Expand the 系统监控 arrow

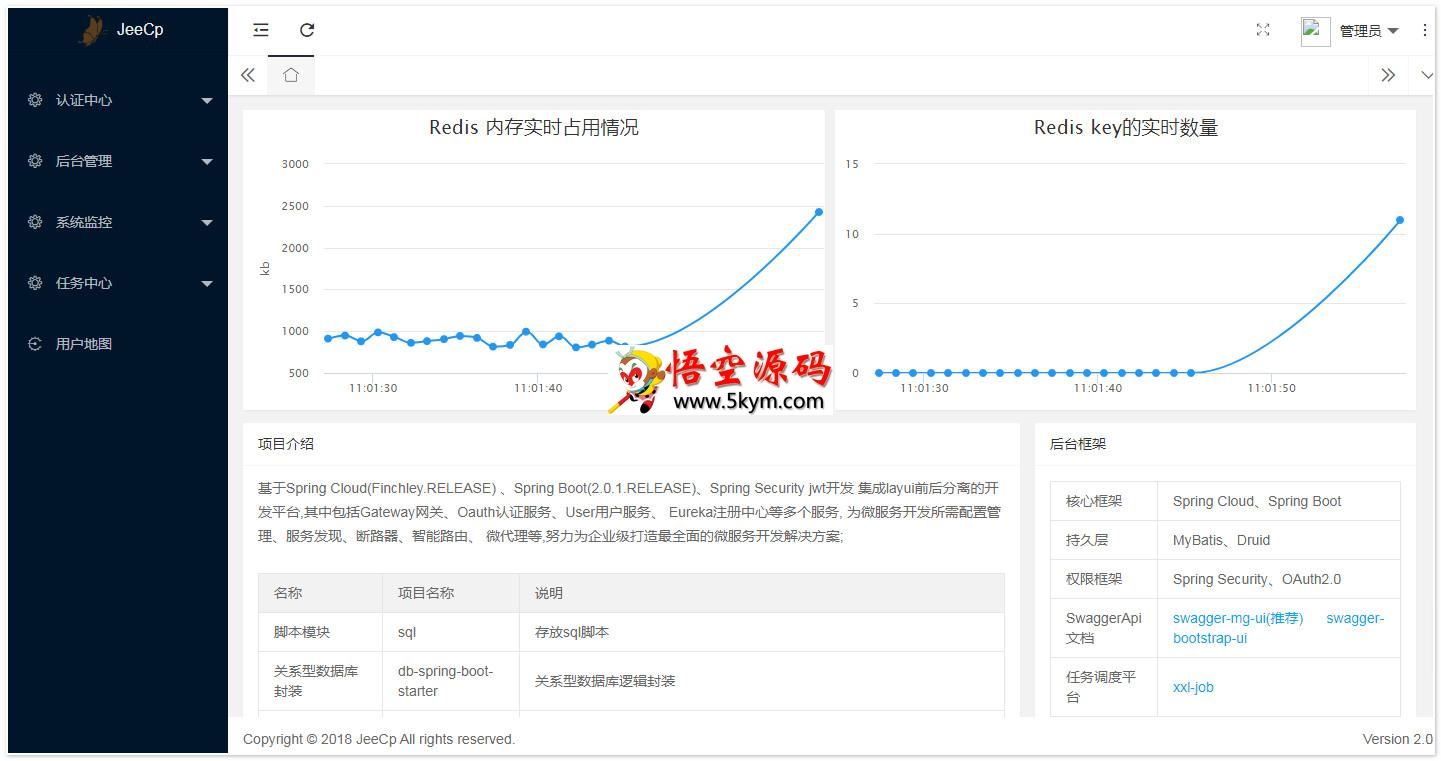tap(207, 223)
